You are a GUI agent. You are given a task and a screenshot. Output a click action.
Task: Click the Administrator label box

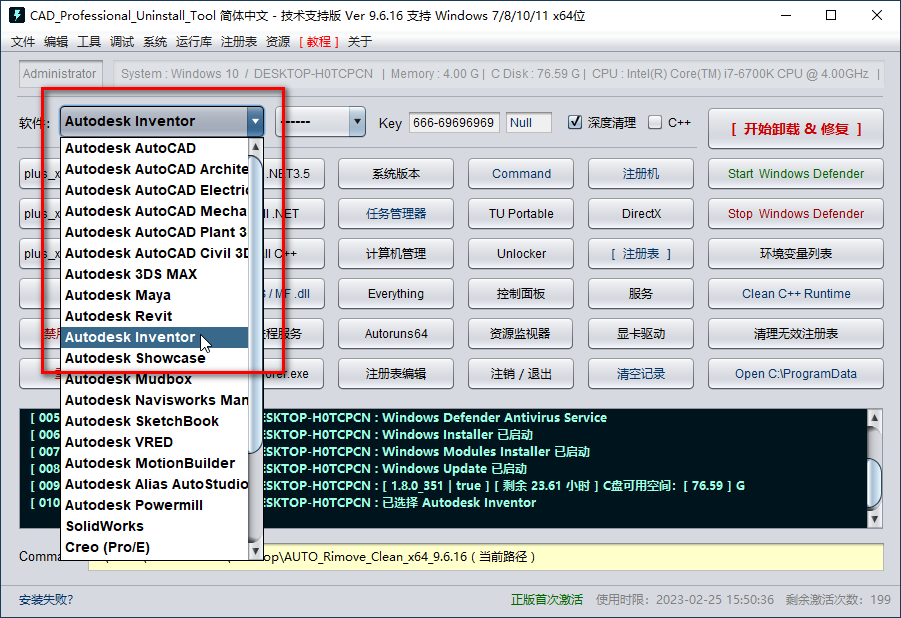(60, 74)
